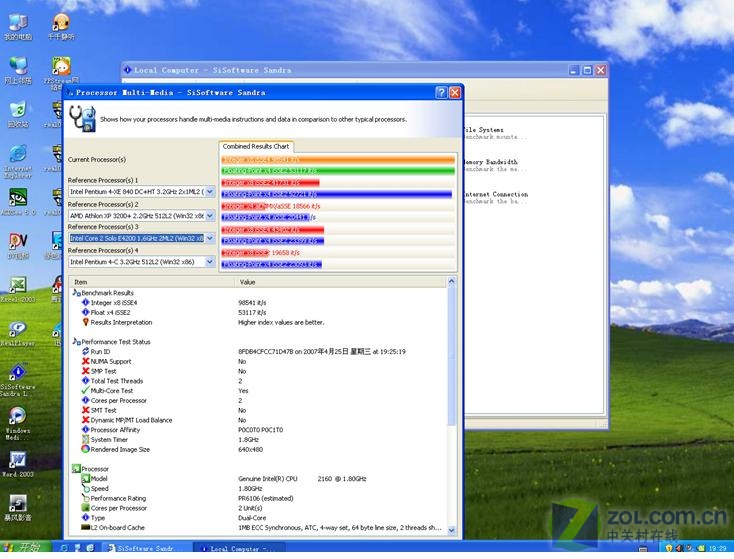This screenshot has width=734, height=559.
Task: Switch to the Local Computer taskbar button
Action: [x=239, y=548]
